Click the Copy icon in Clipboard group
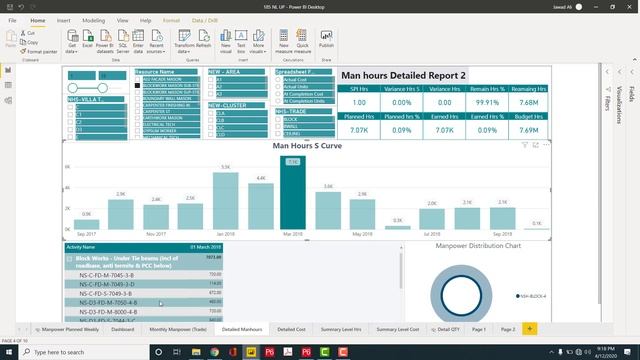The width and height of the screenshot is (640, 360). click(23, 42)
